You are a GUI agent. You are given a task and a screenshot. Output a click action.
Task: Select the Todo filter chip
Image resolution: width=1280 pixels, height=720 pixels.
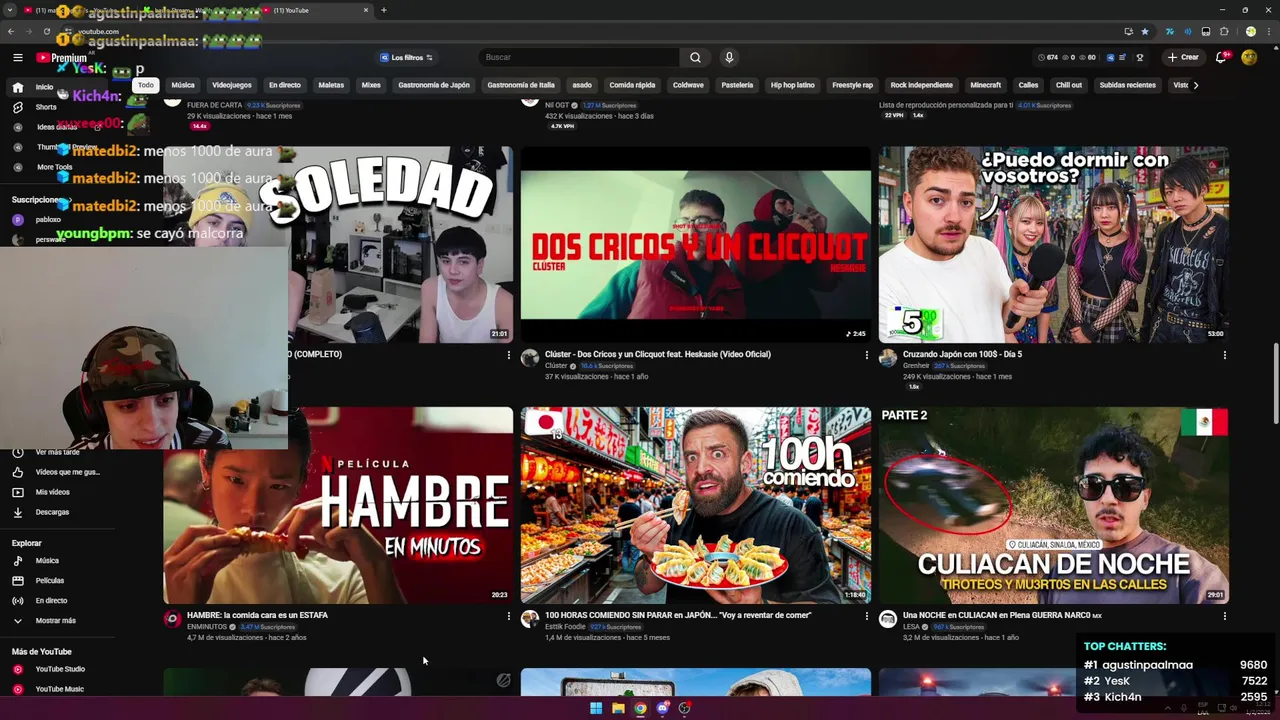pyautogui.click(x=146, y=85)
